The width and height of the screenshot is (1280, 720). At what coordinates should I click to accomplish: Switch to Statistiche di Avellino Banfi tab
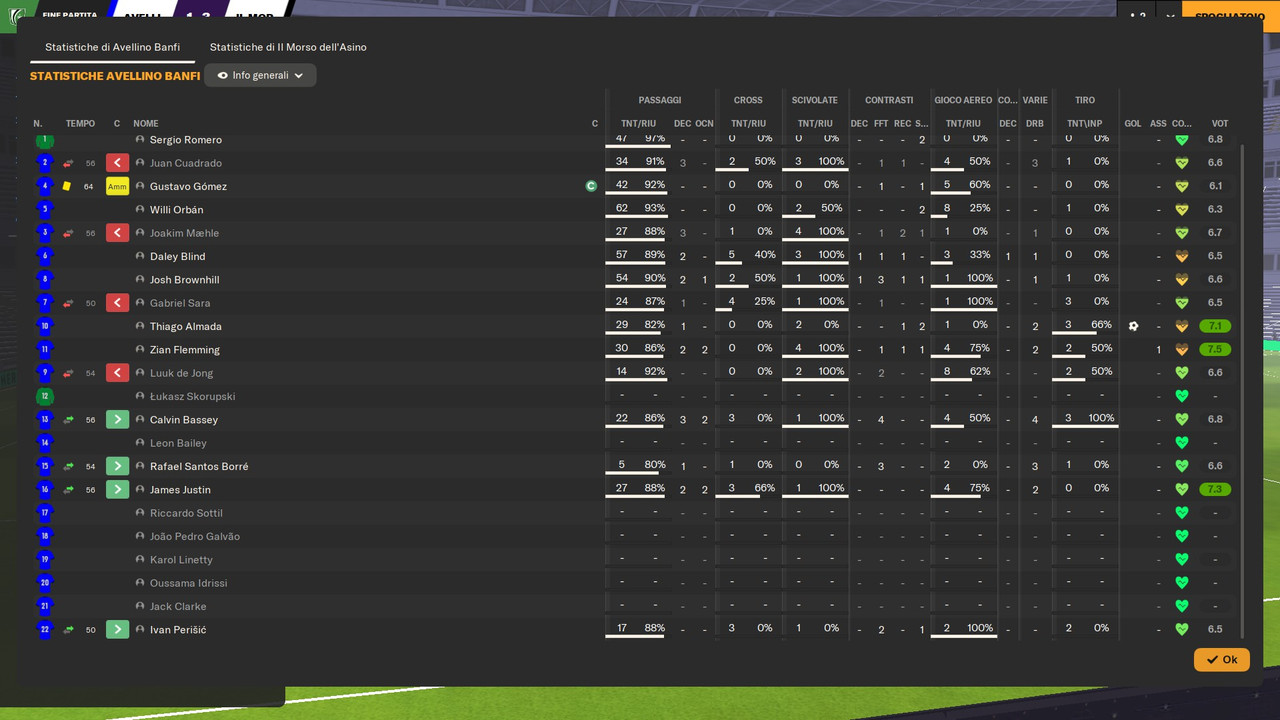point(113,47)
